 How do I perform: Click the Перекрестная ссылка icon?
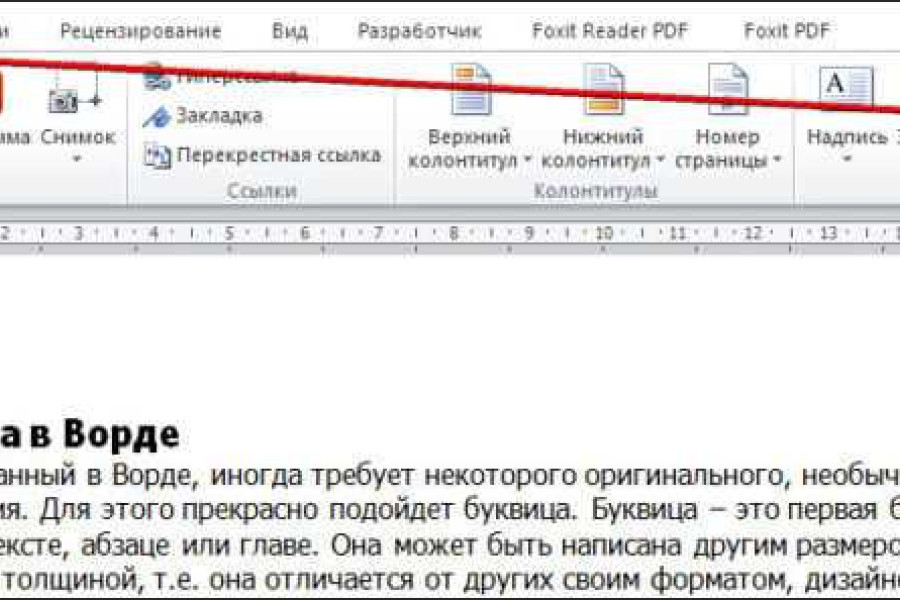tap(157, 155)
